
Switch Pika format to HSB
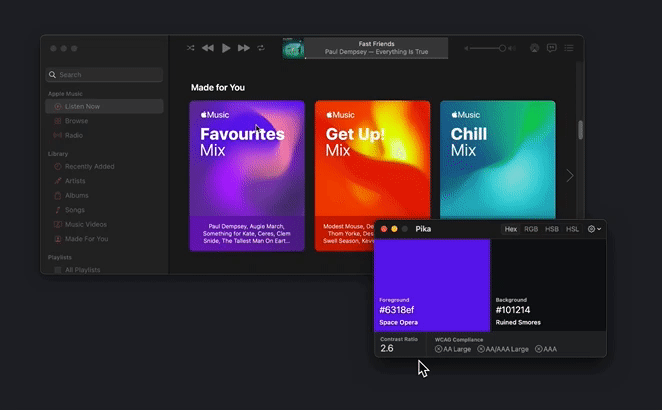(552, 229)
